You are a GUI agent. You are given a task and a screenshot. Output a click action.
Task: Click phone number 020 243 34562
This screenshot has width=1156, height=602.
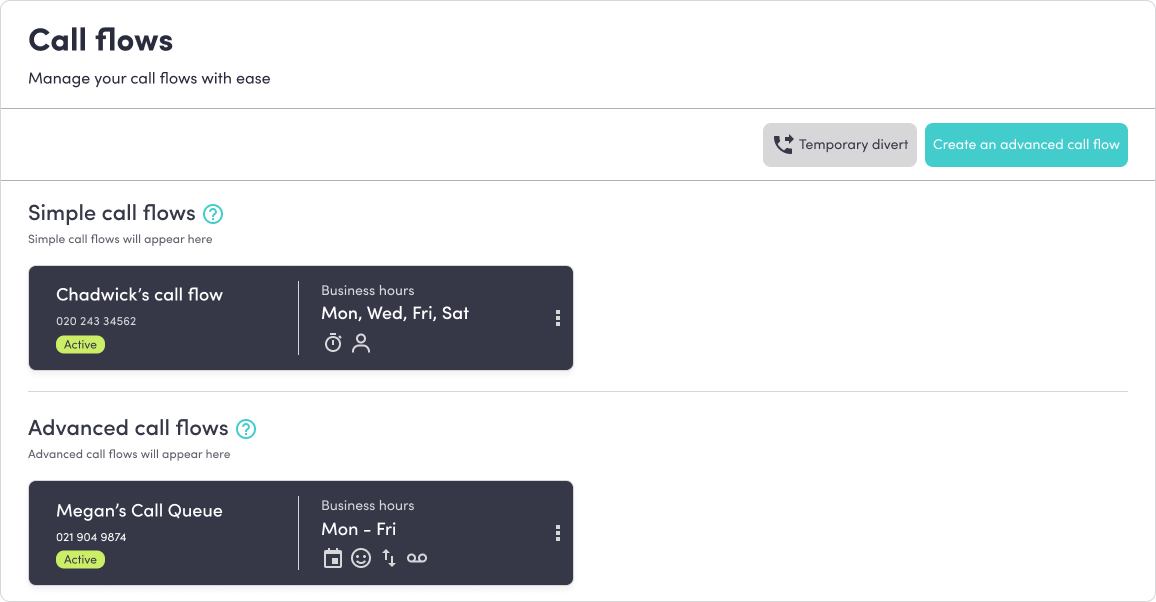(x=96, y=322)
